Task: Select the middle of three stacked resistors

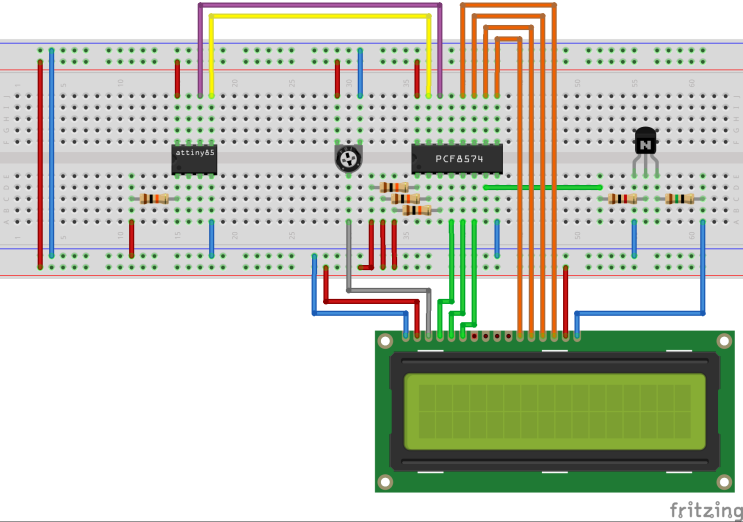Action: point(406,199)
